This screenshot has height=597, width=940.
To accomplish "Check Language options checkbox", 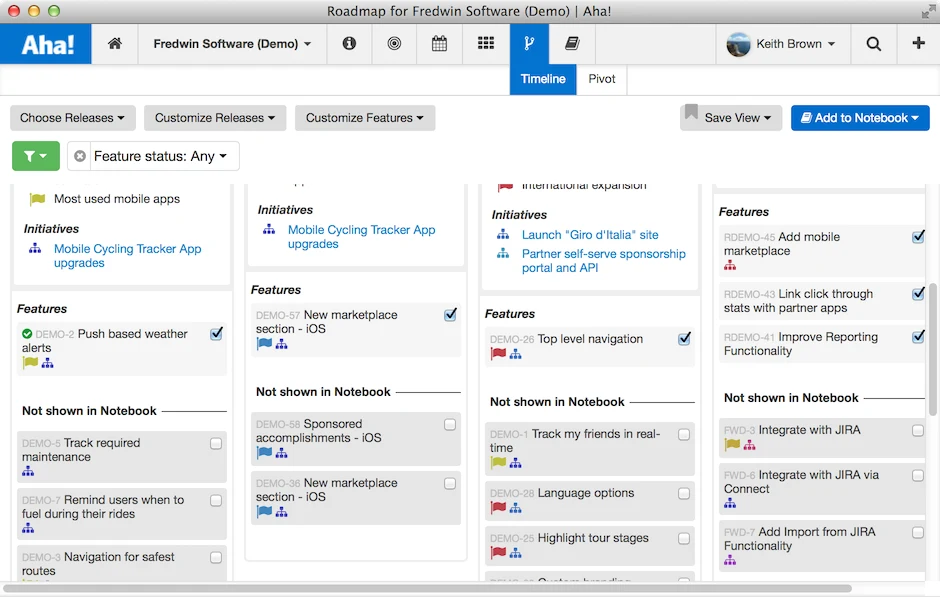I will pos(683,493).
